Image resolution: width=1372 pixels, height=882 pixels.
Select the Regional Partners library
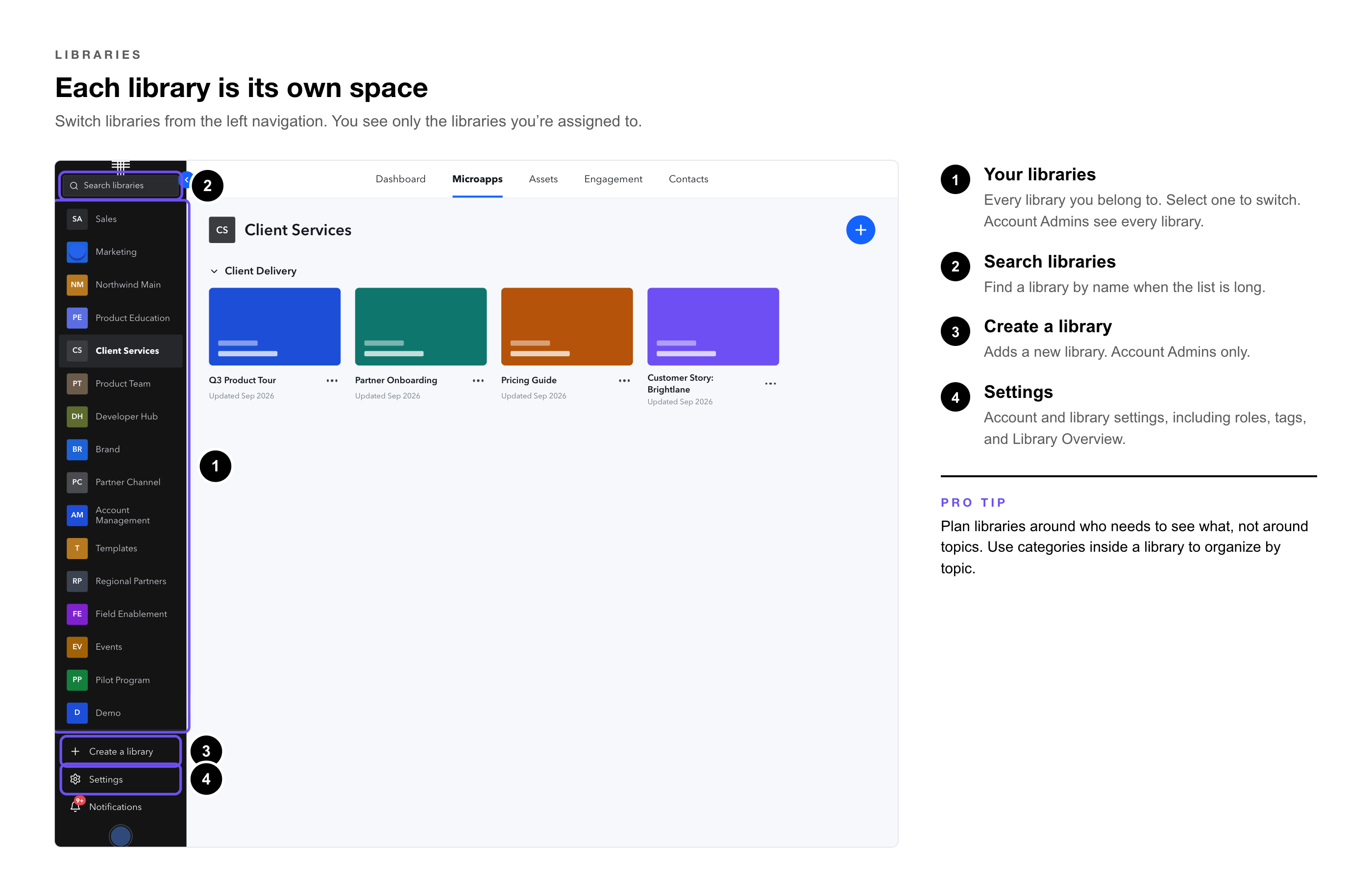pos(121,581)
